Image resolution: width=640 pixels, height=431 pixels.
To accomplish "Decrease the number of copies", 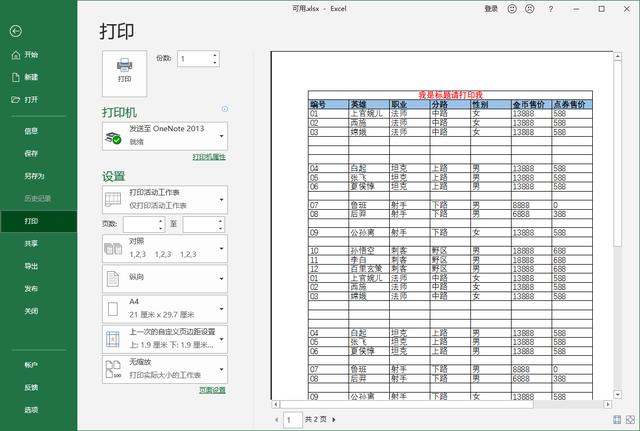I will tap(215, 63).
